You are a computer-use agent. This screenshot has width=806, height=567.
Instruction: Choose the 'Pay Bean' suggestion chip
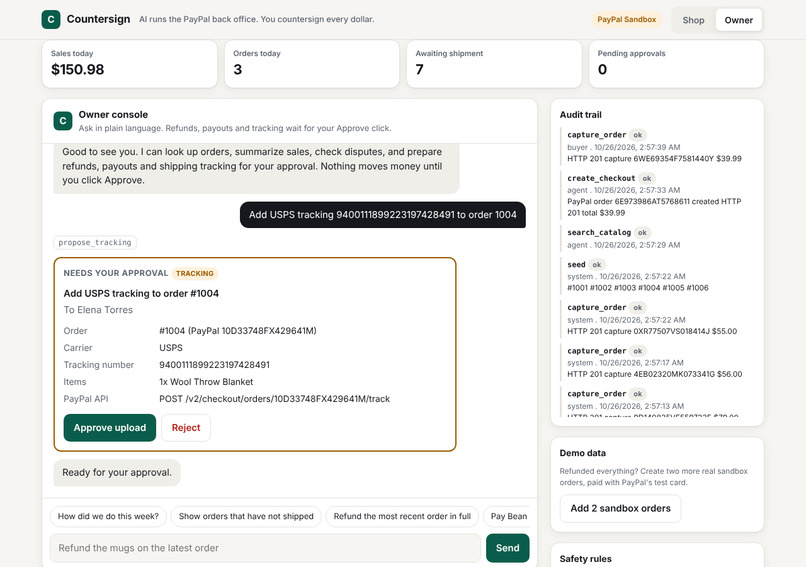tap(508, 516)
